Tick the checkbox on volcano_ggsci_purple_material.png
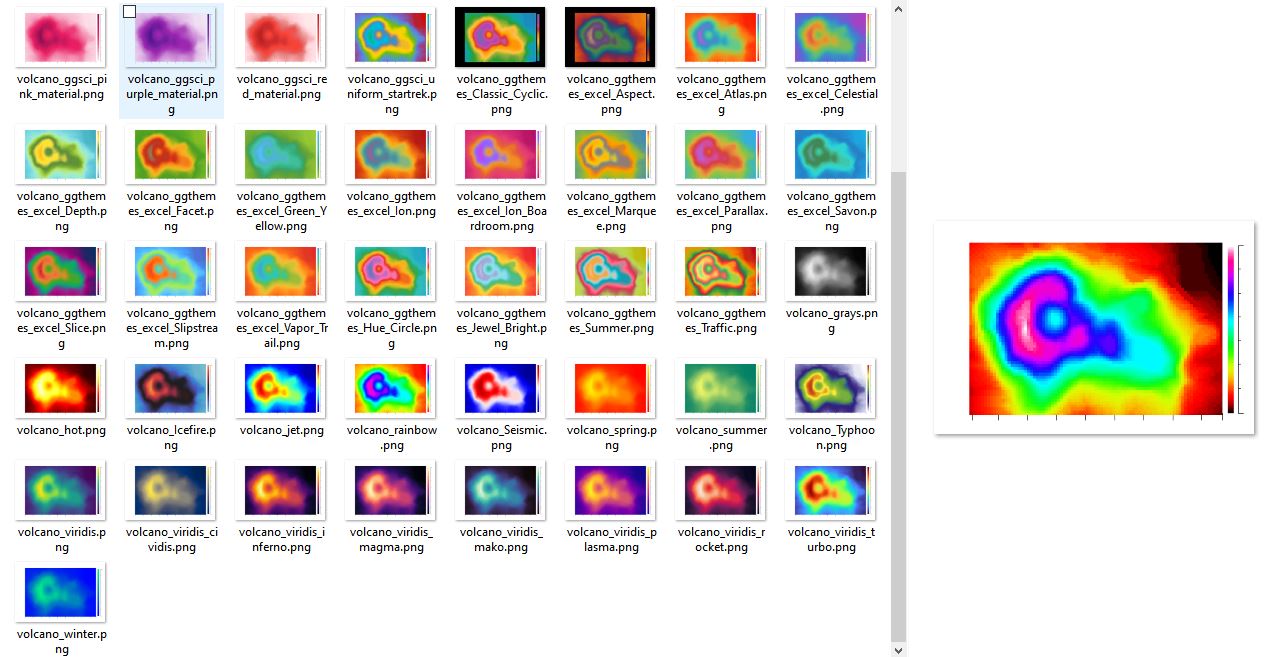This screenshot has height=657, width=1269. [x=129, y=12]
